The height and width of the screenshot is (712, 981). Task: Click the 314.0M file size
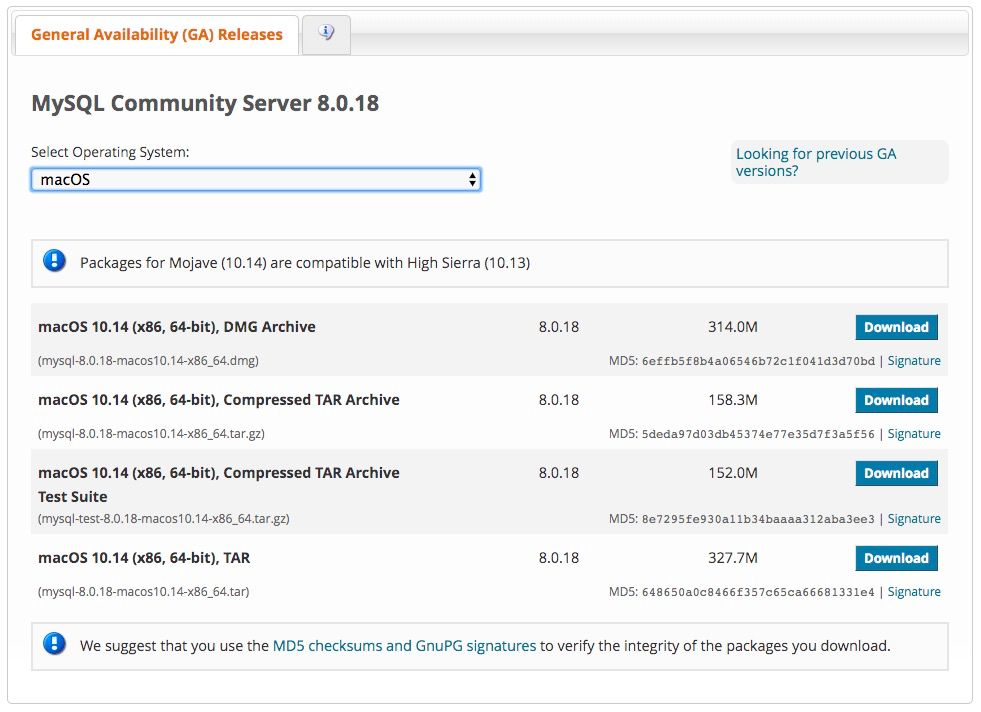click(x=733, y=327)
